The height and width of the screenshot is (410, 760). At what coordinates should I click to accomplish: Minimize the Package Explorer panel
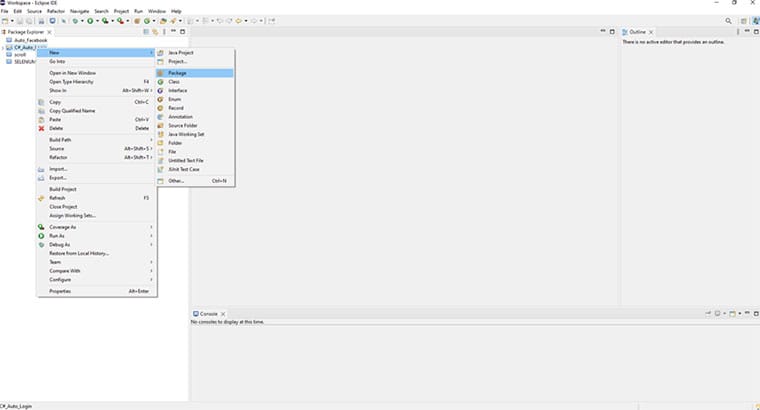click(174, 32)
